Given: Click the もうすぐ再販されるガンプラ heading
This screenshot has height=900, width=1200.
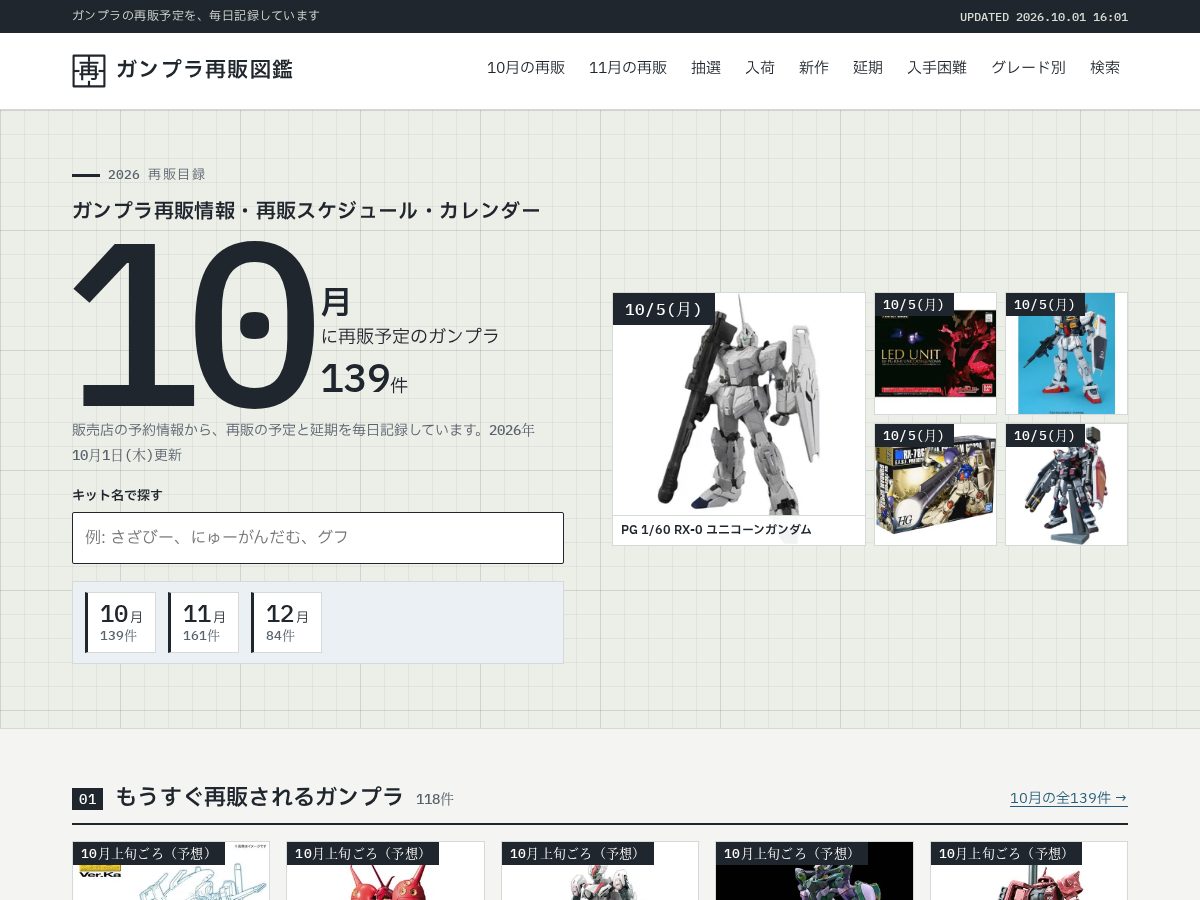Looking at the screenshot, I should [x=259, y=797].
